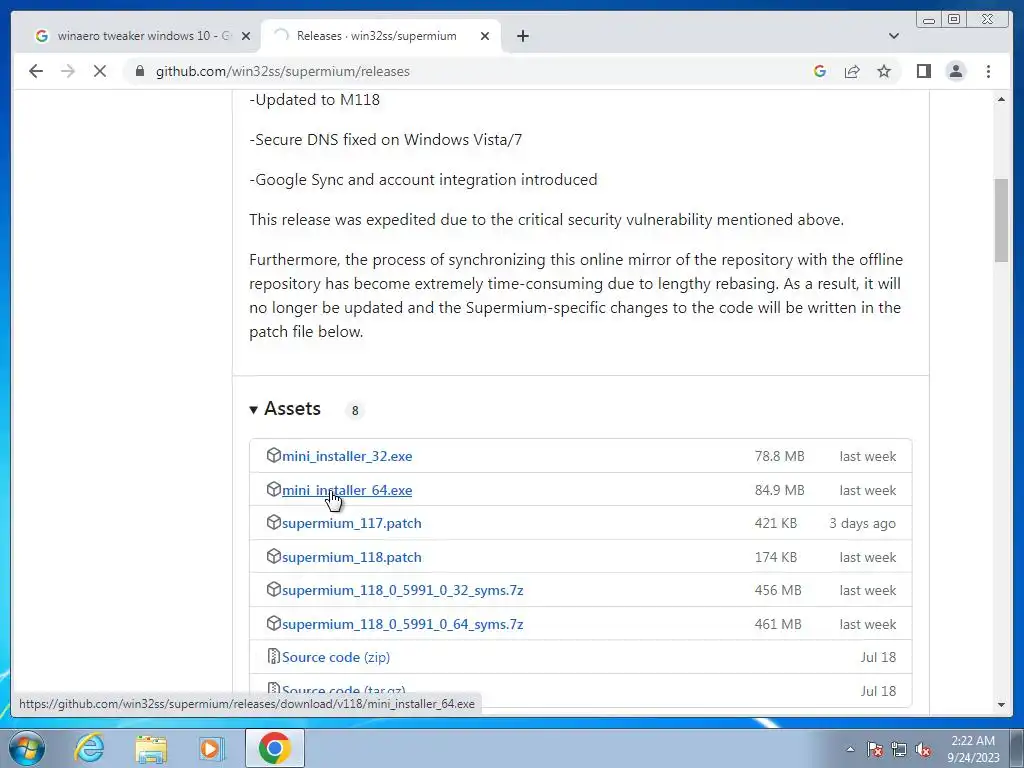Share this page via the share icon
1024x768 pixels.
click(852, 71)
